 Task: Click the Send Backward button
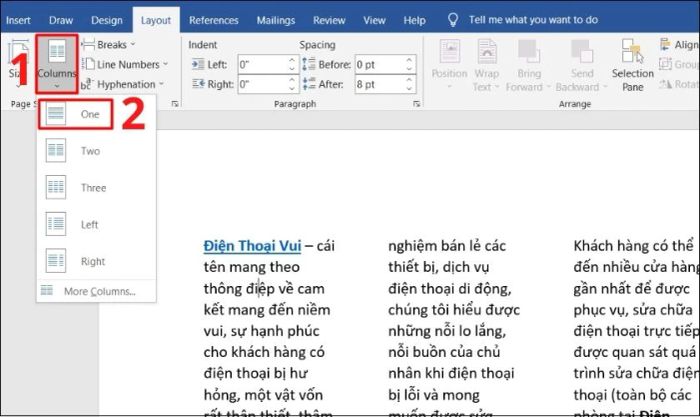point(582,64)
